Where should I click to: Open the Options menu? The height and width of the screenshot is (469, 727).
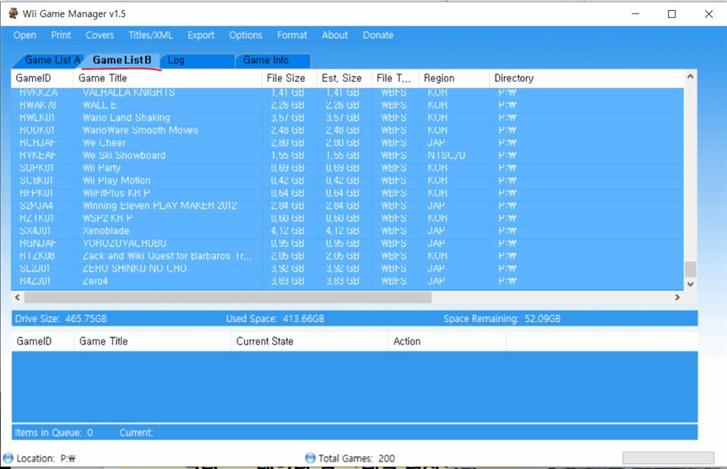246,35
